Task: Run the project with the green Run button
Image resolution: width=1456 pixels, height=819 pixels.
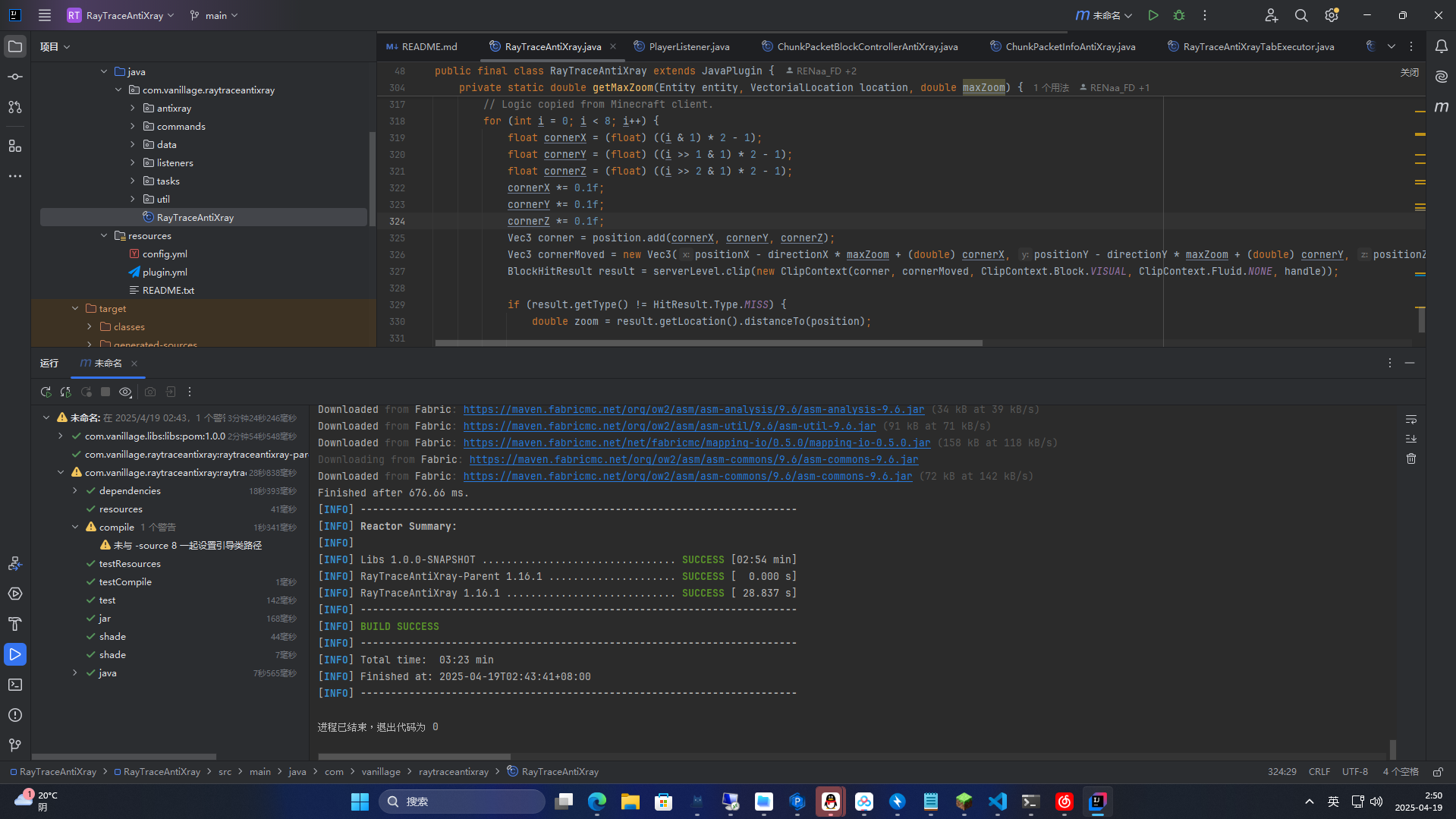Action: pos(1153,15)
